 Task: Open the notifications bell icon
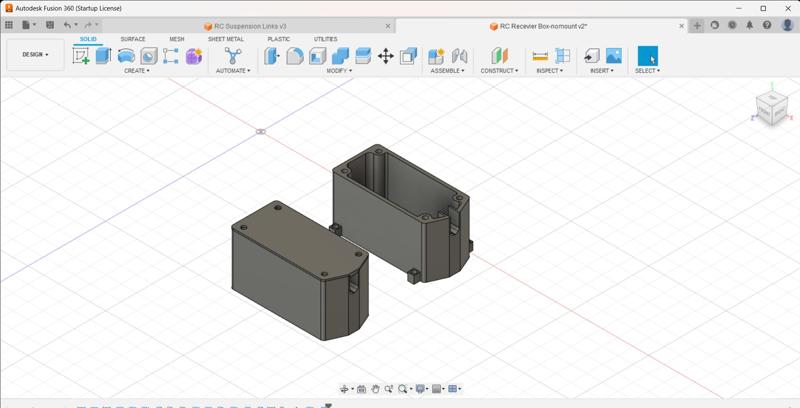click(x=749, y=25)
